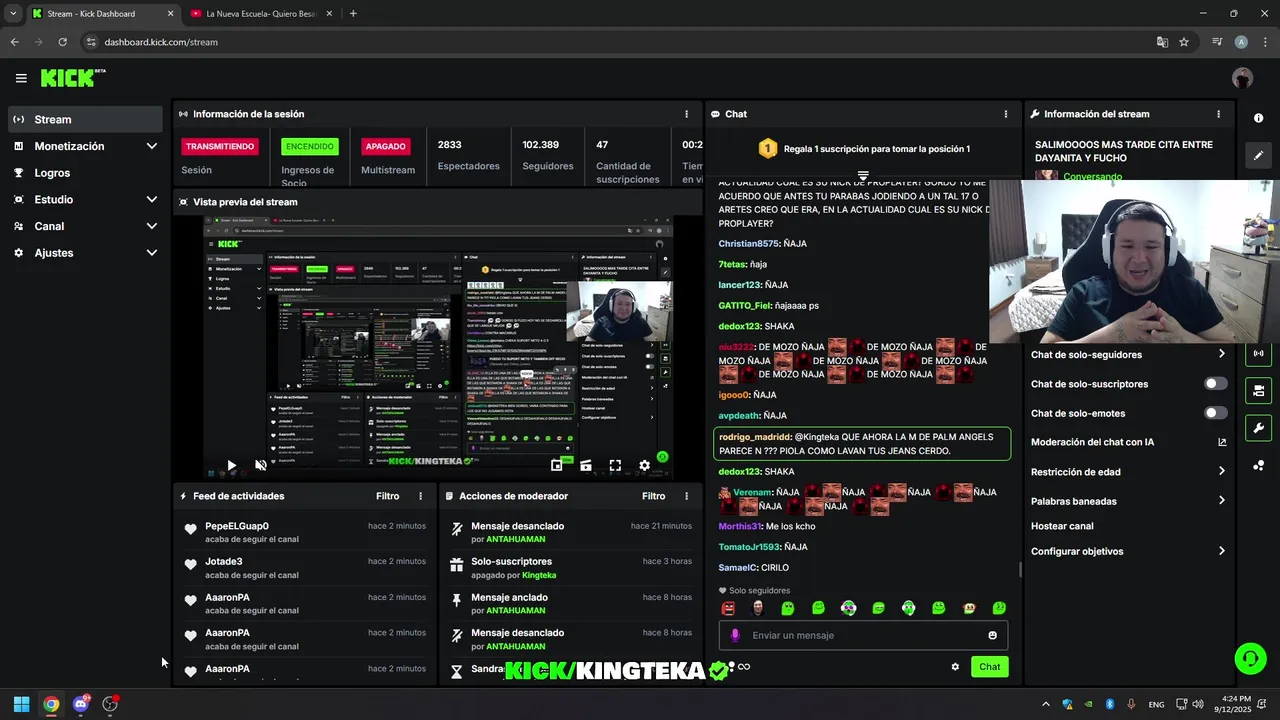Toggle Chat de solo-emotes switch

tap(1216, 413)
